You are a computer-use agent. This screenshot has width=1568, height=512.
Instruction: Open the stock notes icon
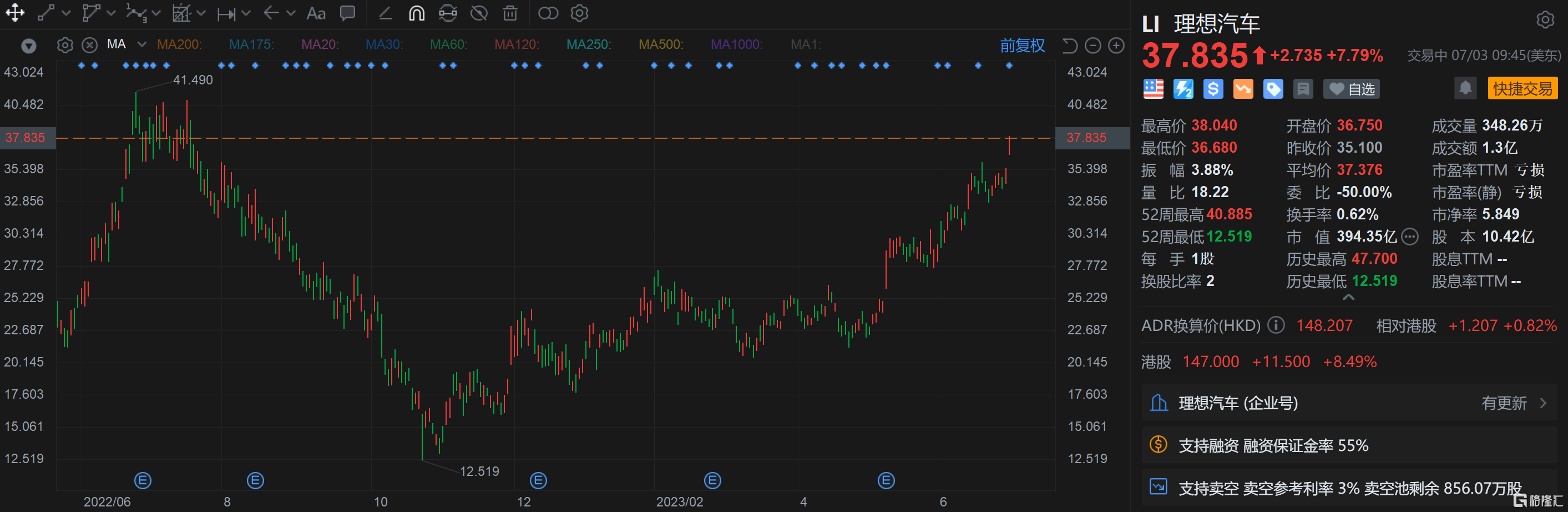(x=1303, y=89)
